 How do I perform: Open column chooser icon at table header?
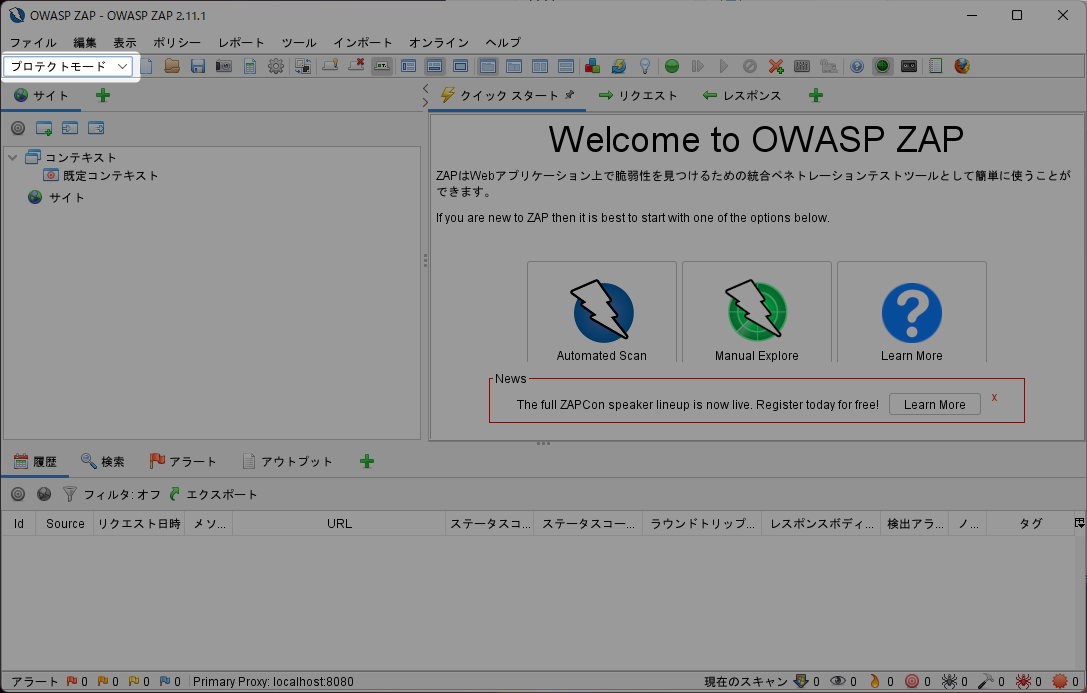click(x=1079, y=523)
